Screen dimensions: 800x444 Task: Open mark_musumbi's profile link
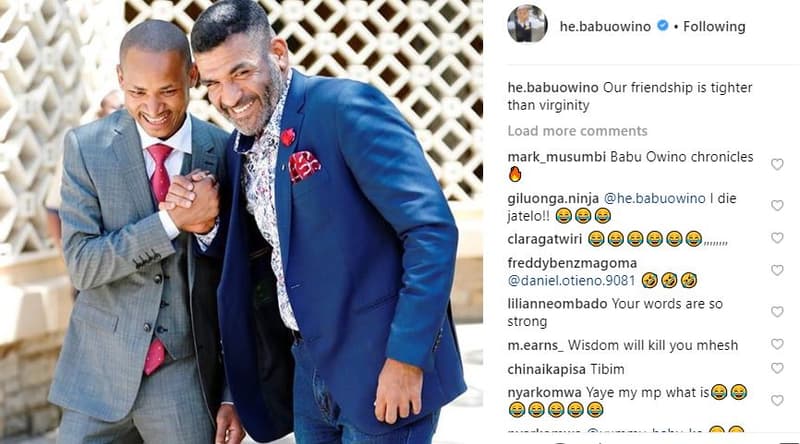coord(556,157)
